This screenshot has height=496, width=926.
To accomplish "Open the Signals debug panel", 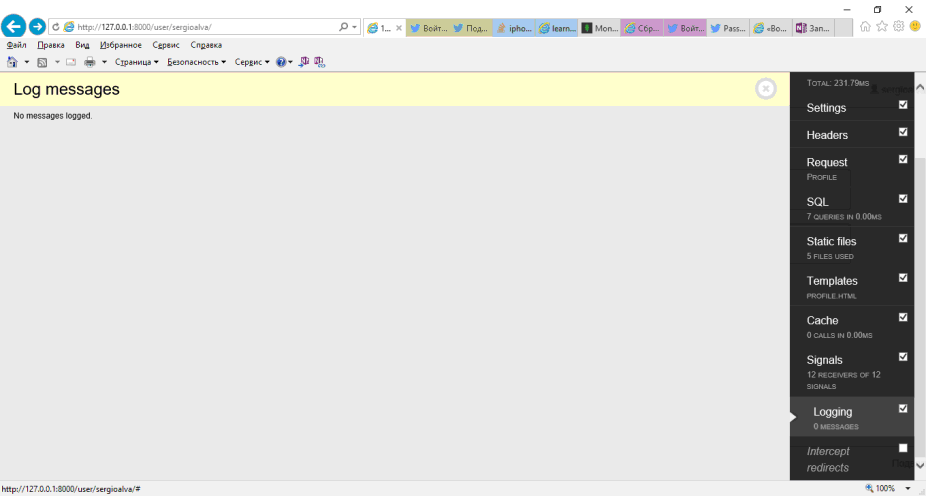I will coord(824,360).
